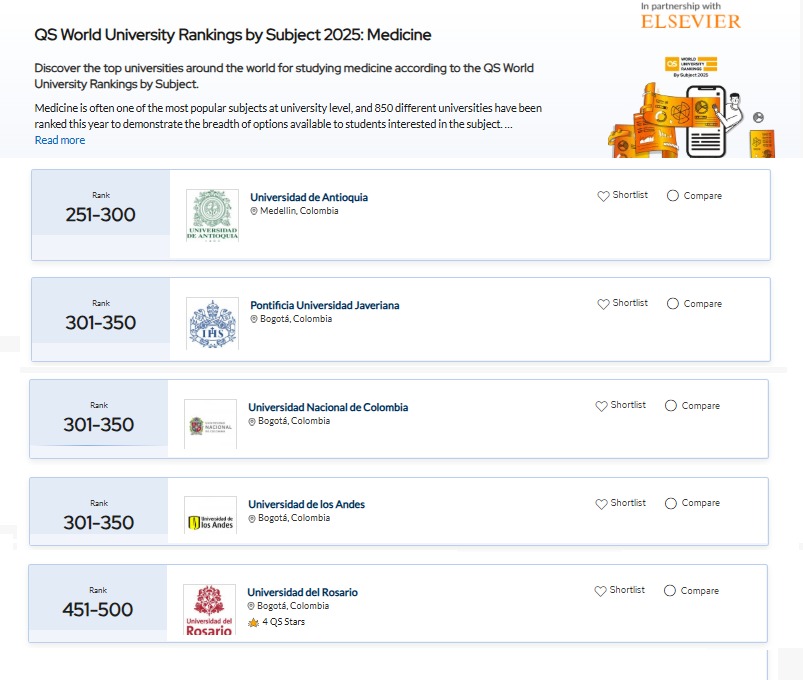
Task: Click the 4 QS Stars label
Action: pos(283,622)
